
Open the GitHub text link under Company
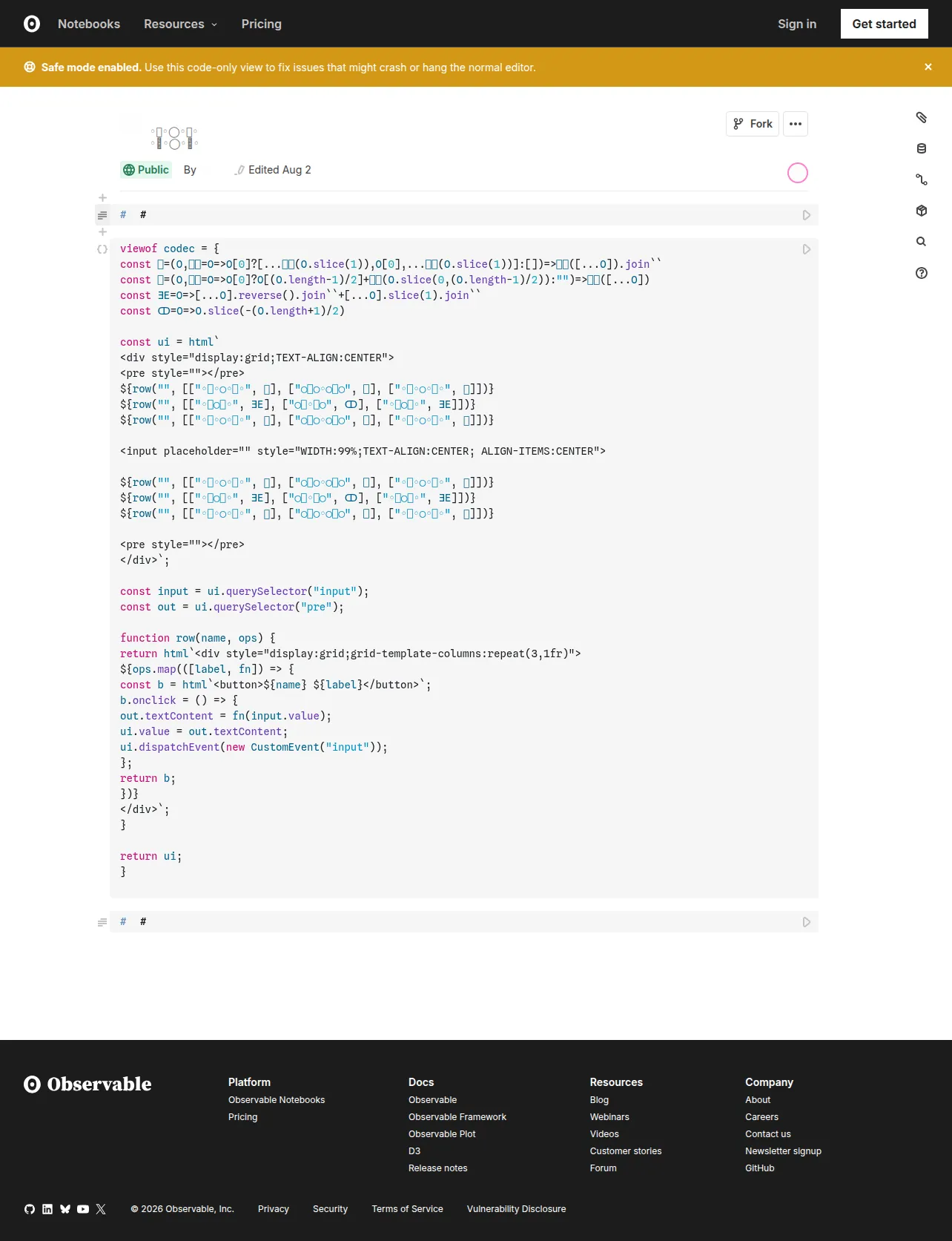point(760,1168)
